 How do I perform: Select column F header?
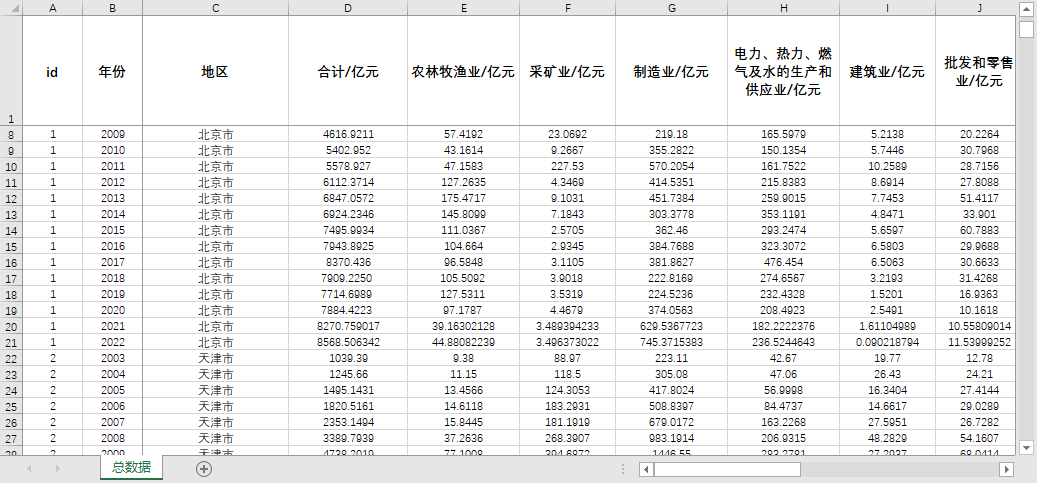(x=567, y=7)
